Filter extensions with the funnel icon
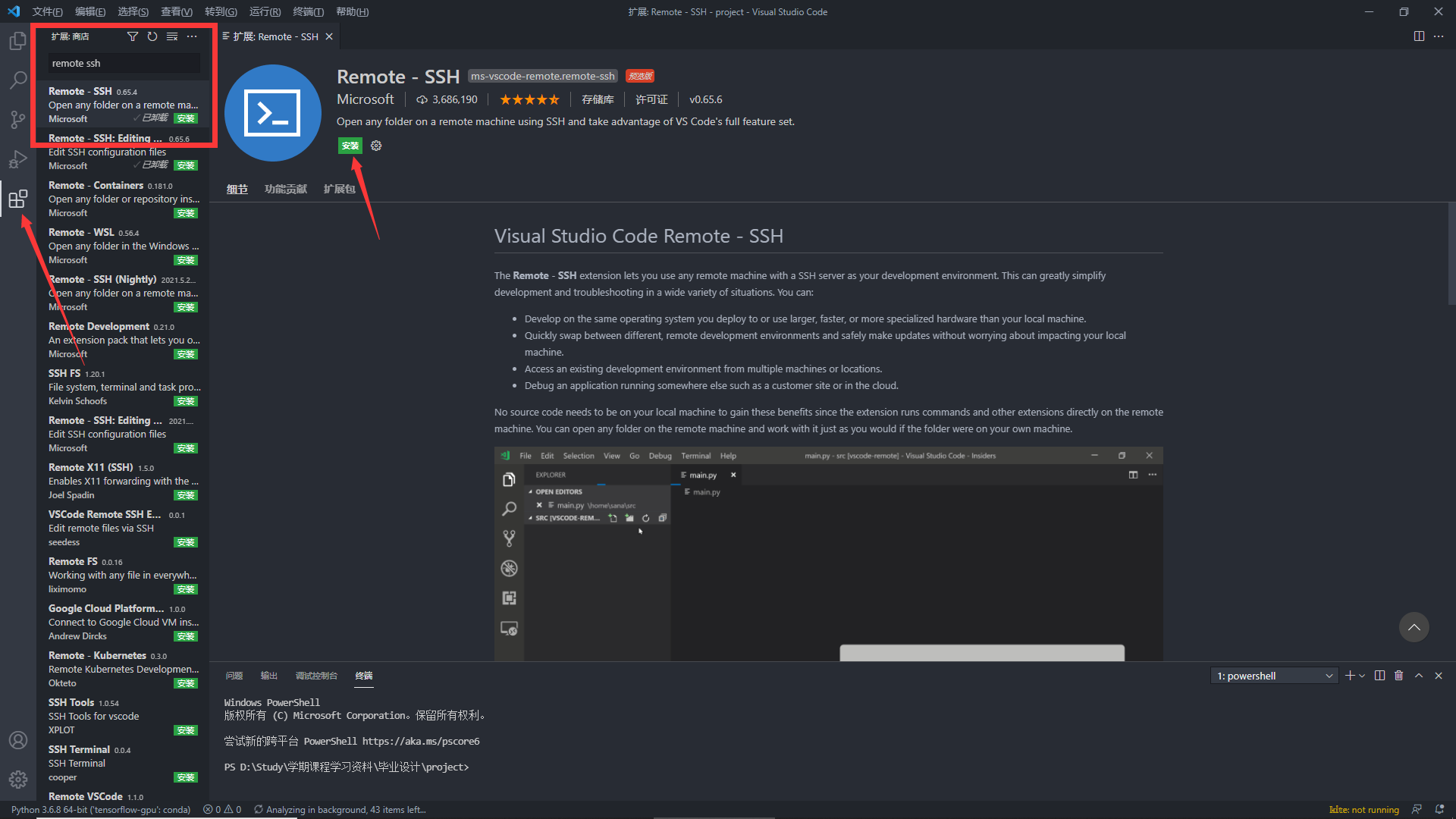This screenshot has height=819, width=1456. pos(133,36)
